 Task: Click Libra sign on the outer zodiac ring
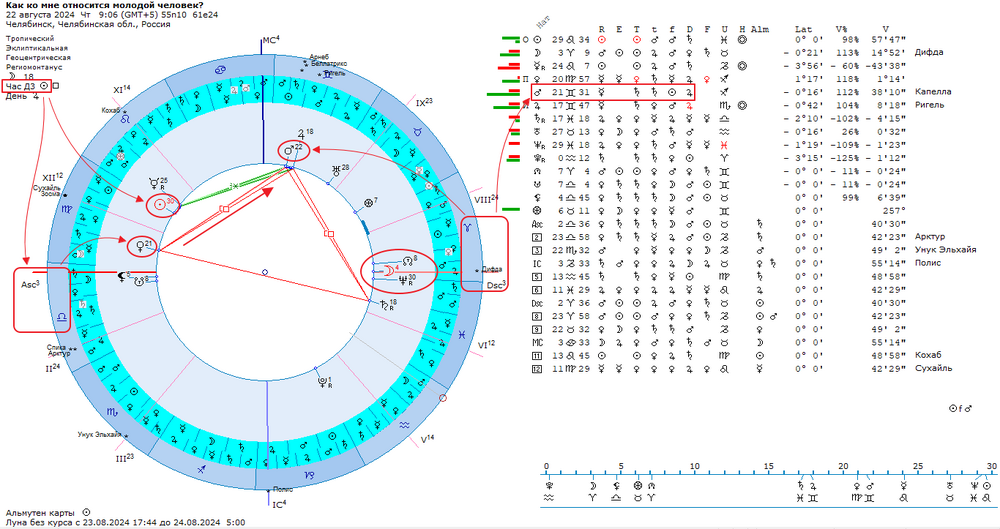point(62,317)
